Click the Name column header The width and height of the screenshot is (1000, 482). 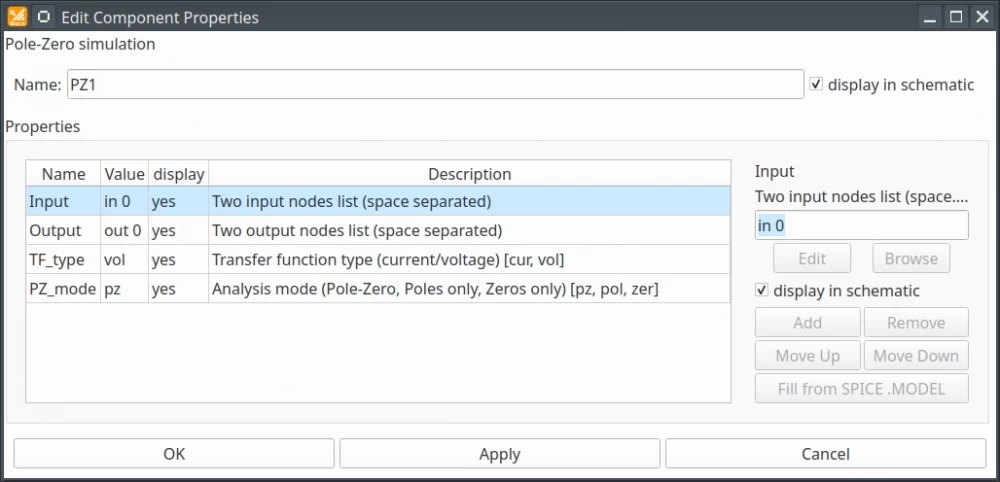click(x=63, y=173)
